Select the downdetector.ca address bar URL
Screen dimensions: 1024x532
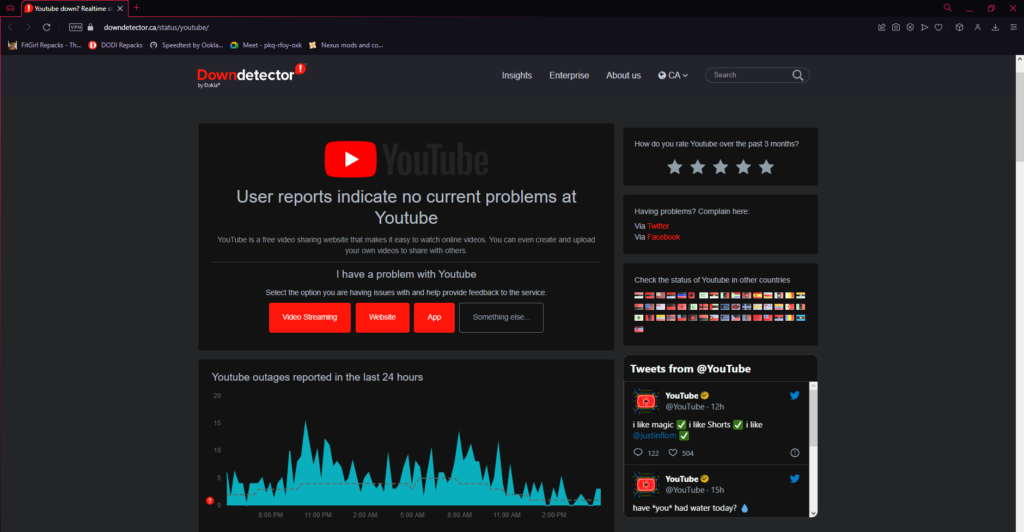156,27
